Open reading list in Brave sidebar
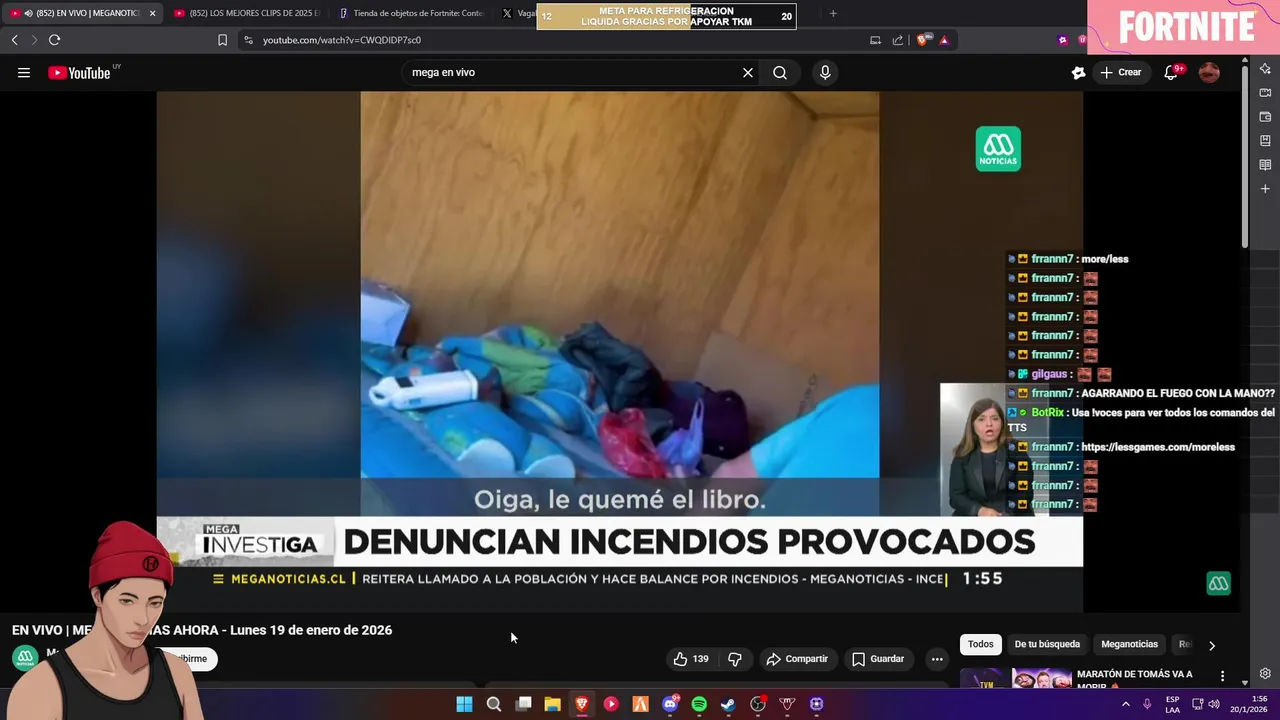The width and height of the screenshot is (1280, 720). tap(1265, 164)
